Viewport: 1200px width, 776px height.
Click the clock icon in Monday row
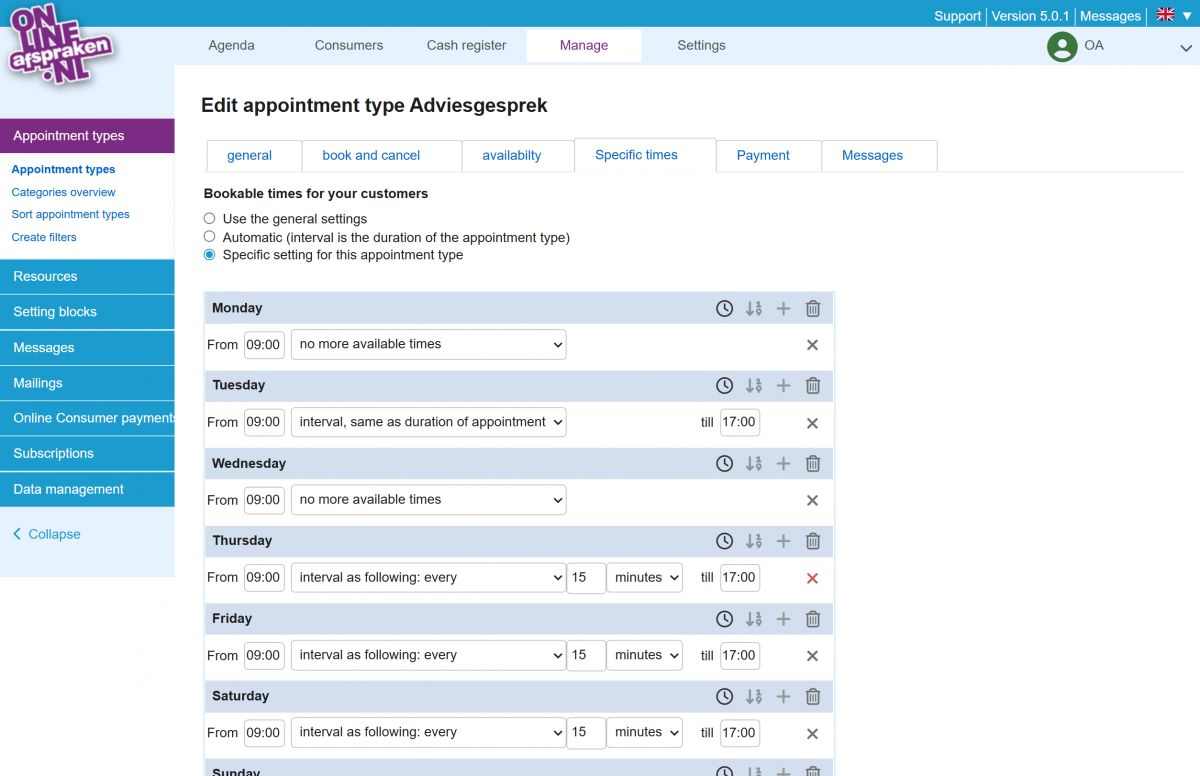click(724, 309)
